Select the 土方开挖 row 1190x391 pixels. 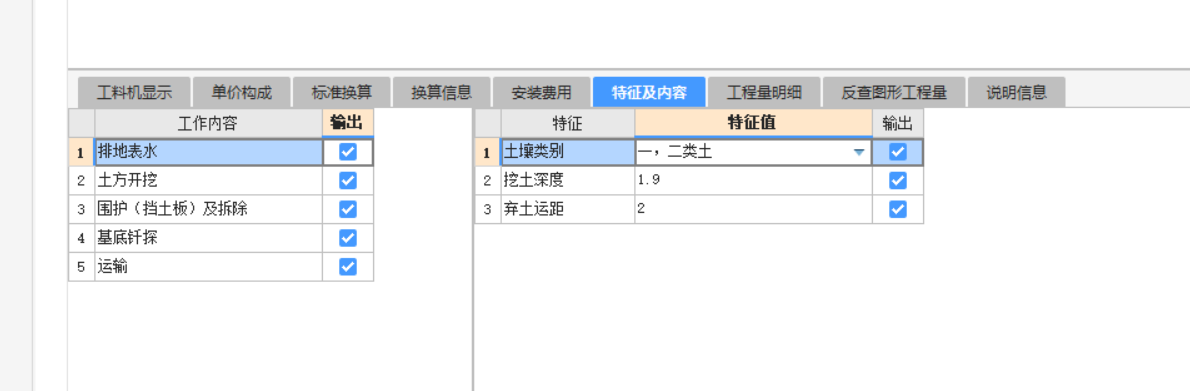[x=208, y=181]
